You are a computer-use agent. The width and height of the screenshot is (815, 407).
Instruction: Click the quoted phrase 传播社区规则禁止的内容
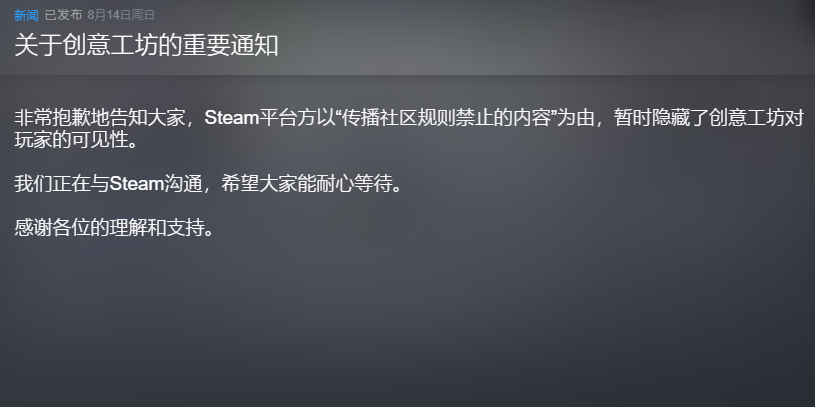click(x=446, y=118)
